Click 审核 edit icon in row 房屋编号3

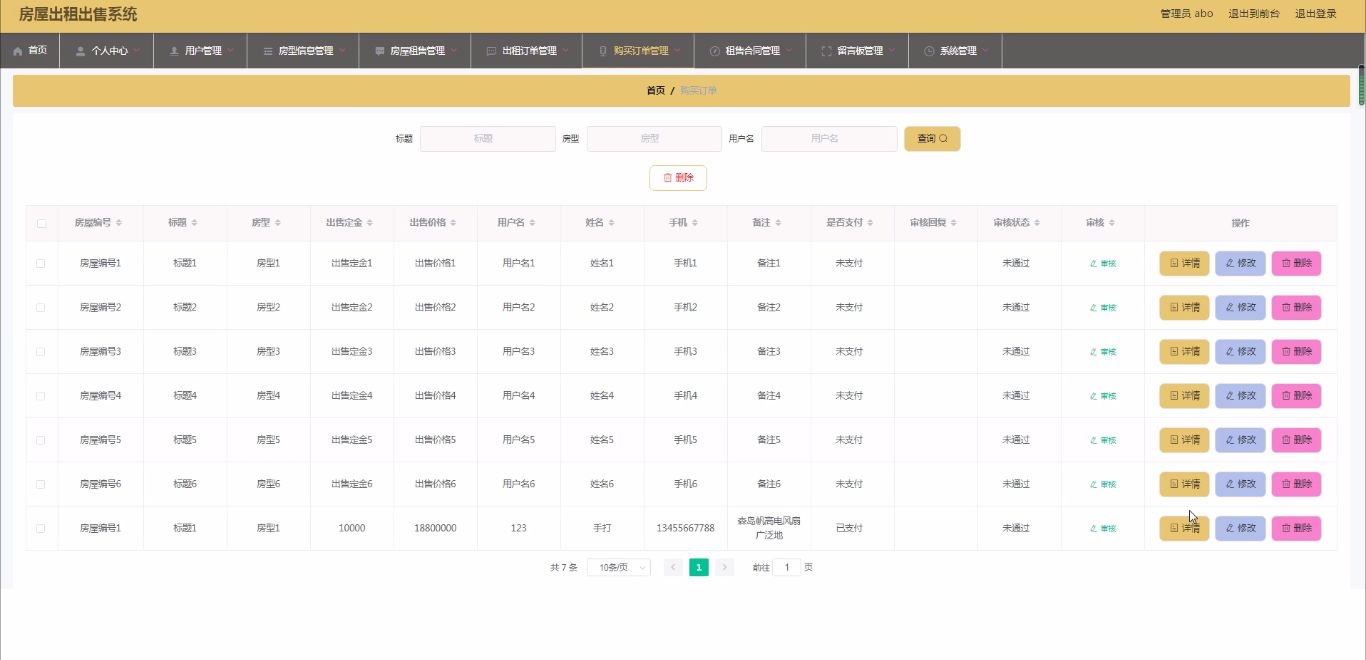1102,352
